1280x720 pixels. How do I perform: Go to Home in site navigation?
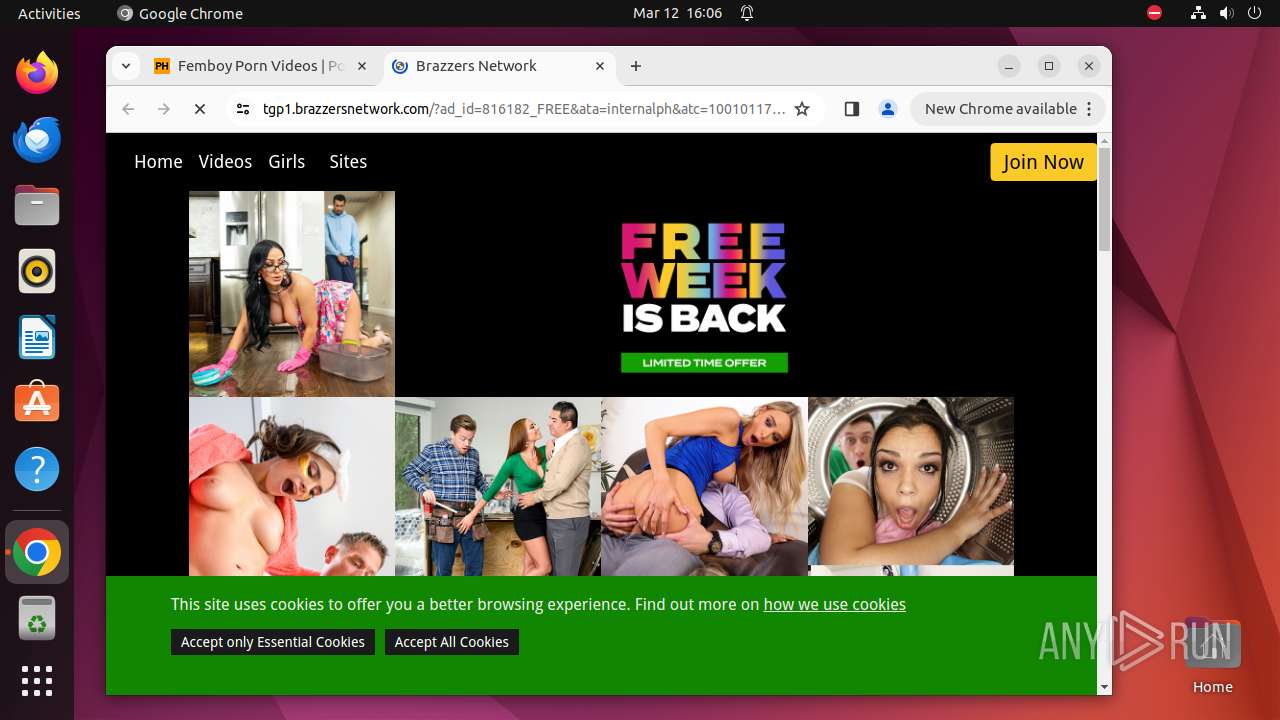158,162
